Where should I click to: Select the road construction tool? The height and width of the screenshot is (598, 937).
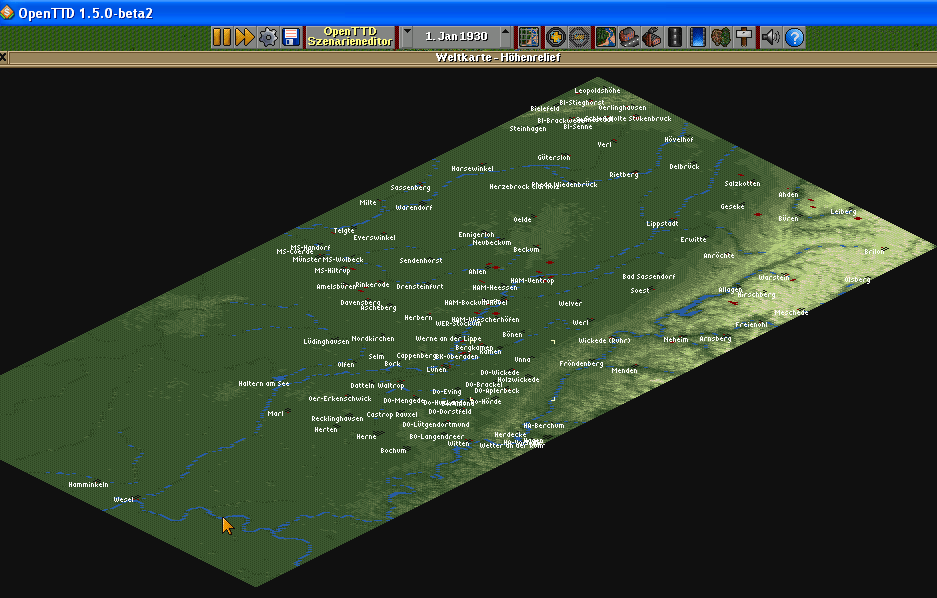pos(674,37)
